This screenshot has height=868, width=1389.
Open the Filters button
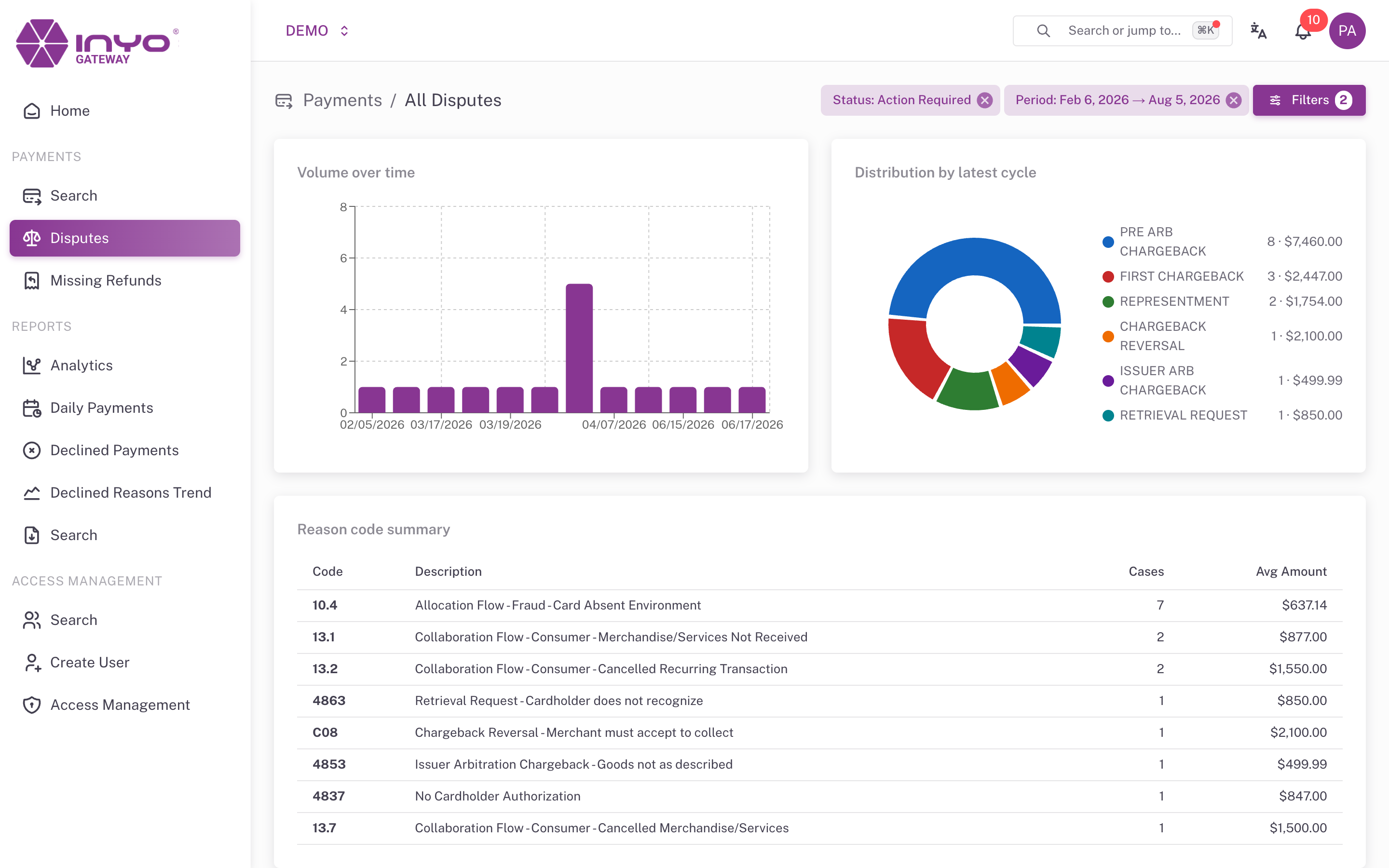1308,100
